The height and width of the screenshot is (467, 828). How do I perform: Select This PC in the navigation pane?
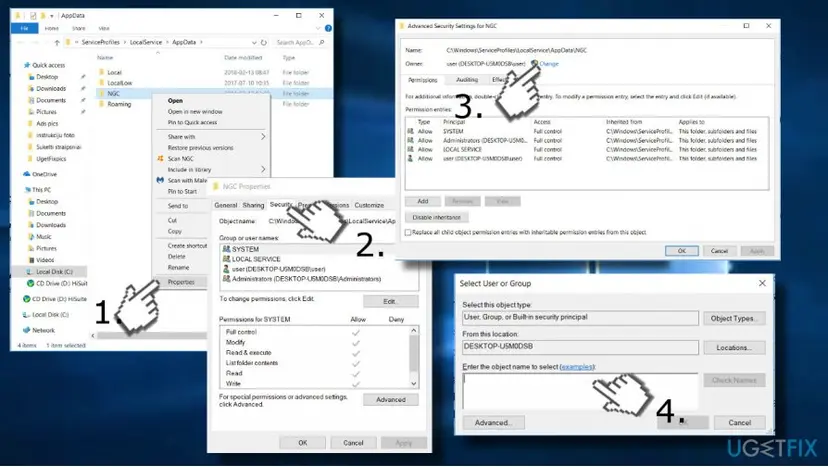41,190
